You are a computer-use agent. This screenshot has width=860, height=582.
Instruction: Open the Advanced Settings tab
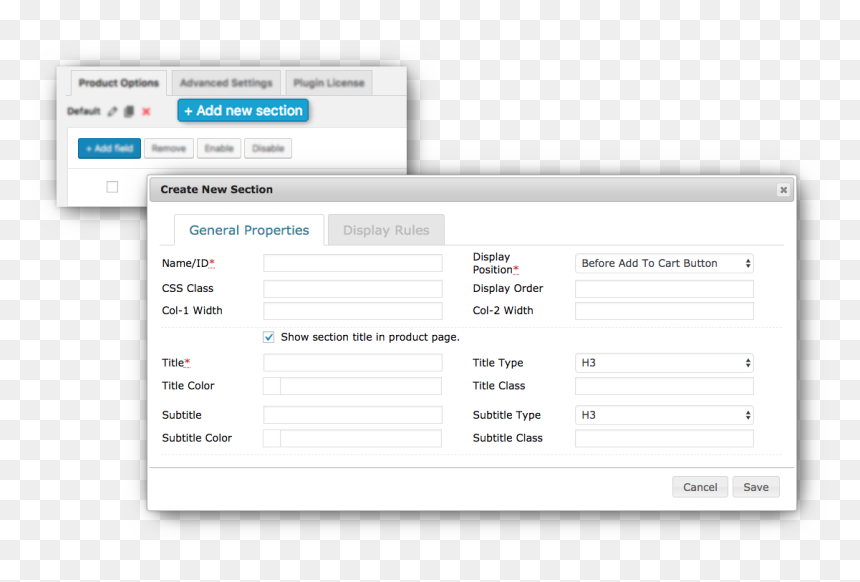click(x=226, y=83)
